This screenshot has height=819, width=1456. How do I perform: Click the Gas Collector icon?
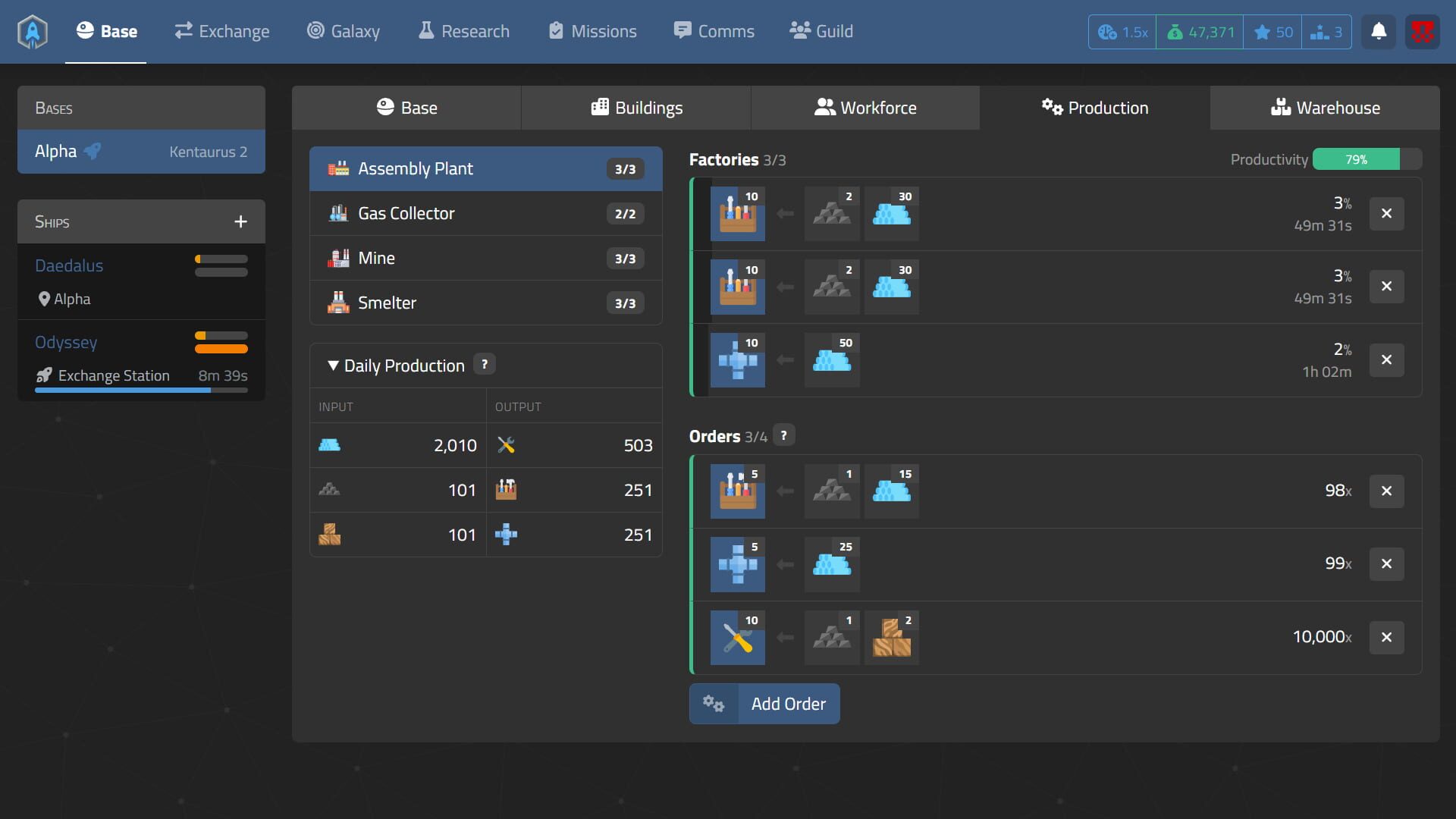point(338,213)
